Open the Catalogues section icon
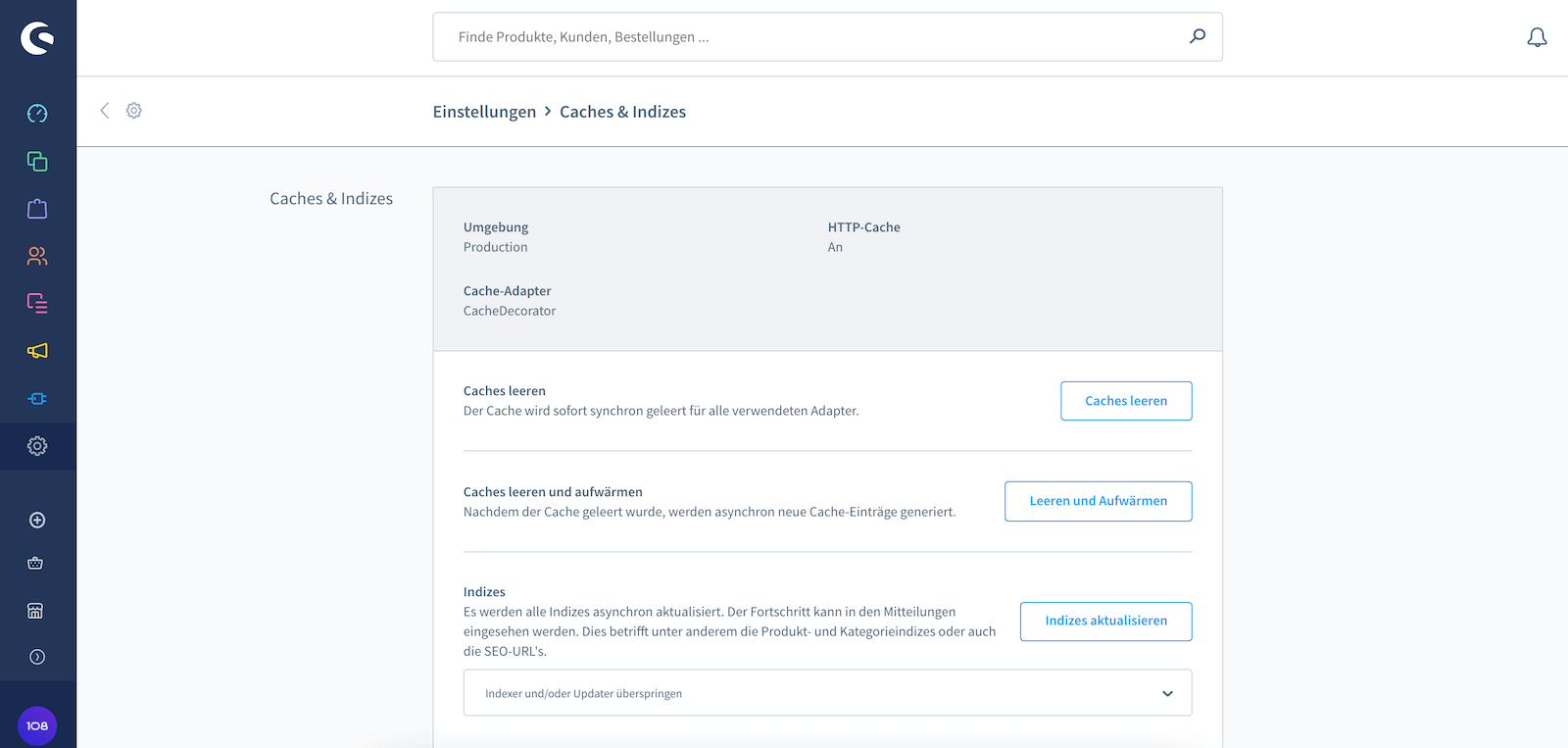The width and height of the screenshot is (1568, 748). coord(37,162)
